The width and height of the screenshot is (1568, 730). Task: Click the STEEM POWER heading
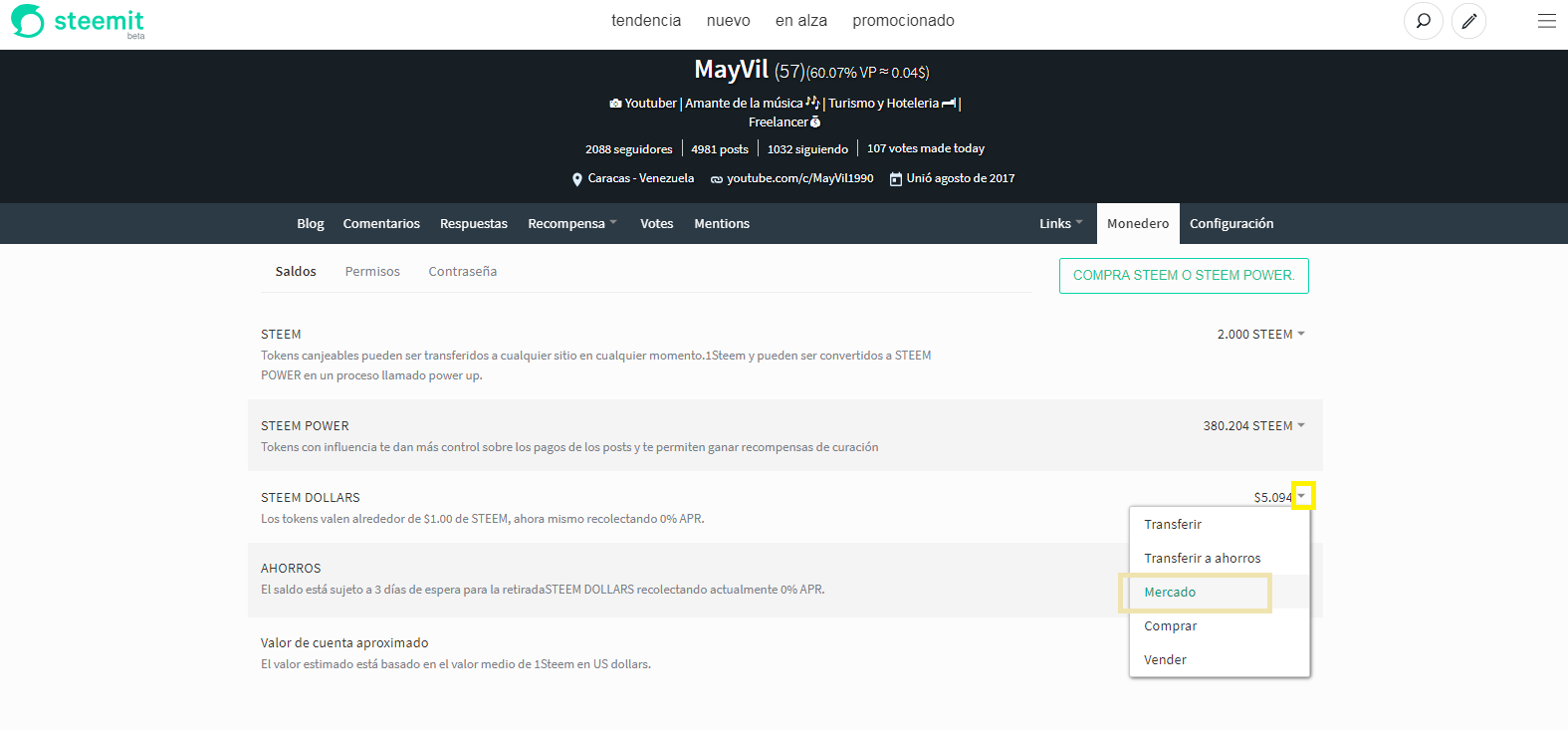[305, 426]
